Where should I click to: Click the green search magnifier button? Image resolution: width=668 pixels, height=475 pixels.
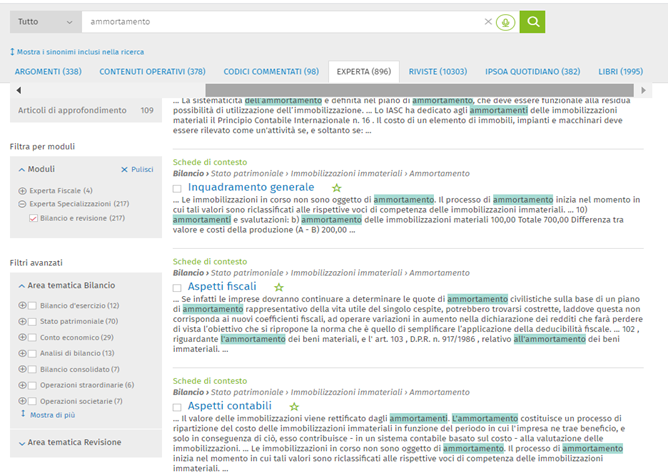[533, 21]
